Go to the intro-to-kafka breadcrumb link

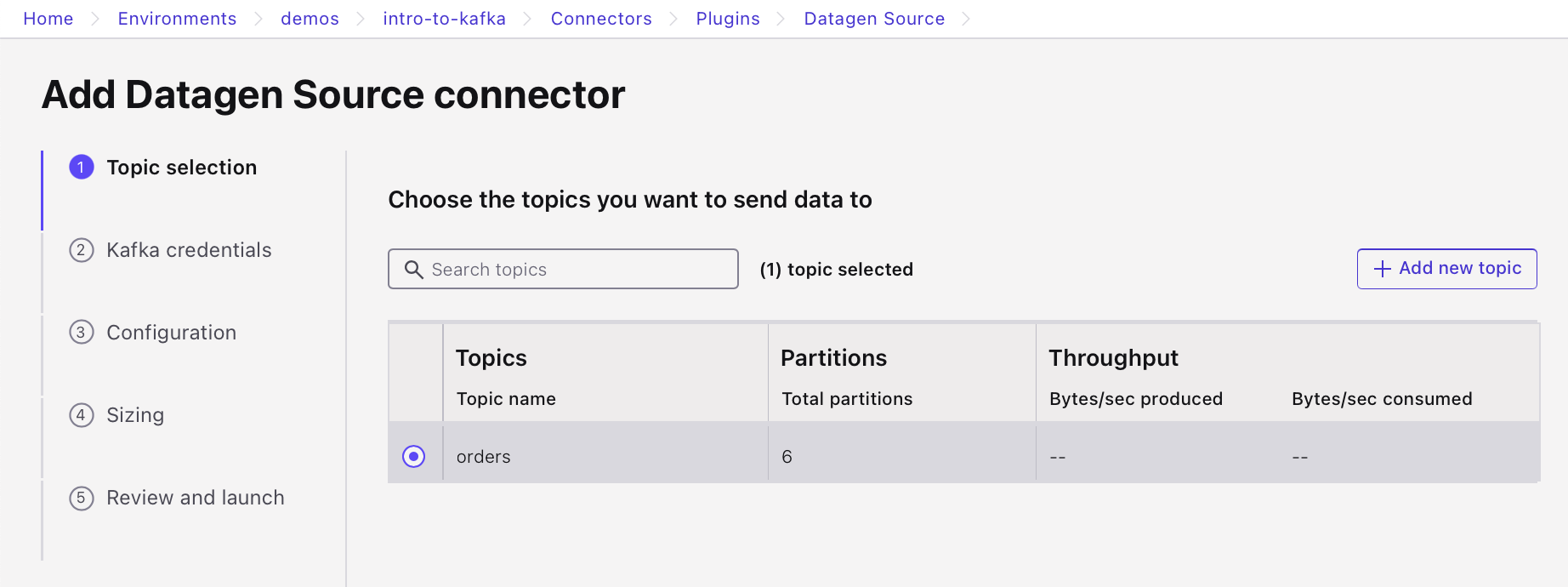(444, 19)
